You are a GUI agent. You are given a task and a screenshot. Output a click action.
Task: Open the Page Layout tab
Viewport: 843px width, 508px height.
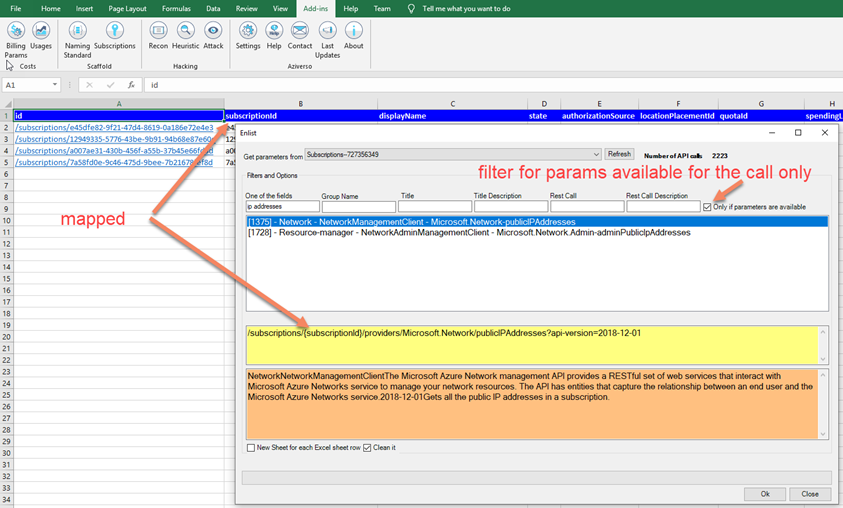[x=129, y=8]
